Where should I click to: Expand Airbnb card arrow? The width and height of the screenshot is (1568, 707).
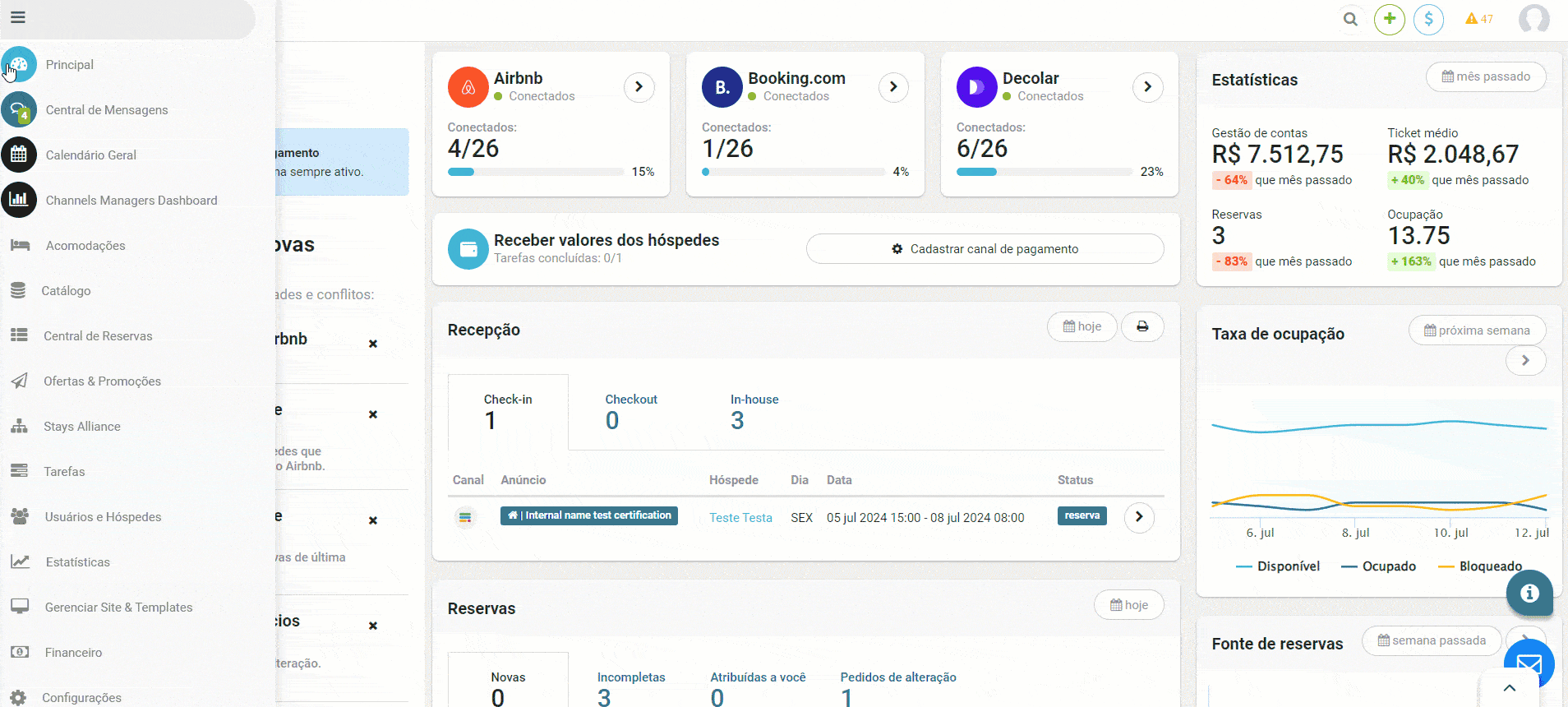click(639, 87)
